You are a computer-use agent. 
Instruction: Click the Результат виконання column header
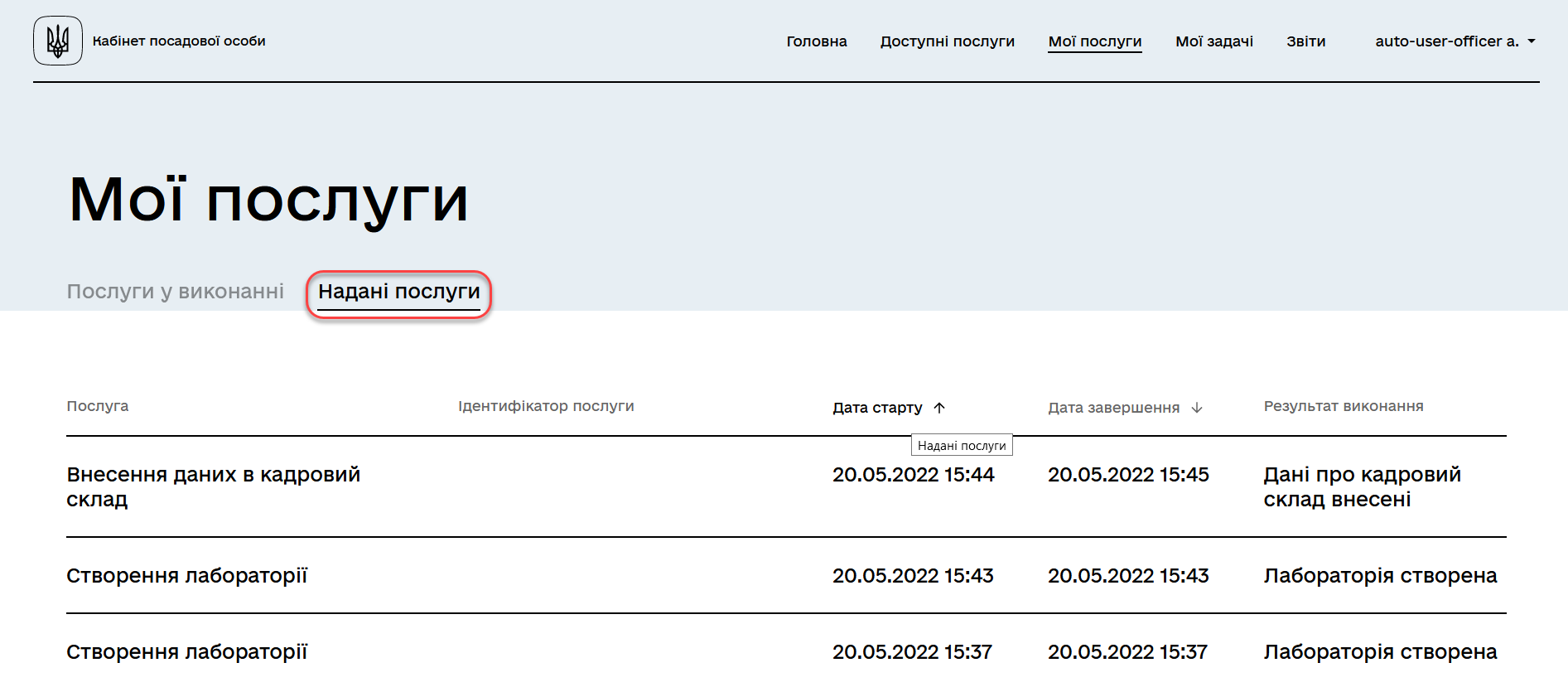click(1344, 406)
